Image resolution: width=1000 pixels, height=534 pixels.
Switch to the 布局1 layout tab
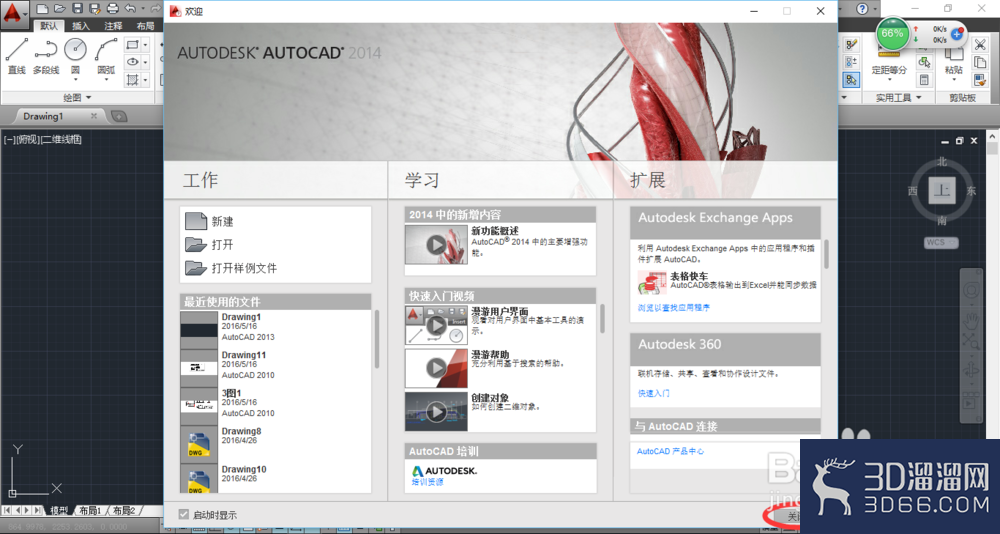pyautogui.click(x=91, y=510)
